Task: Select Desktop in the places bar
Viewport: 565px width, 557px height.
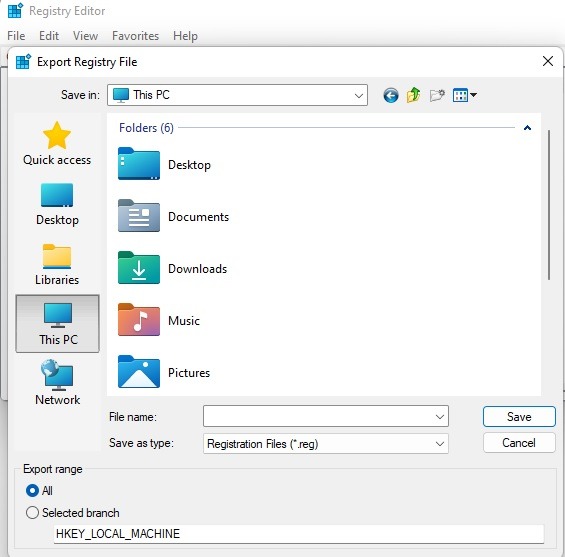Action: tap(57, 204)
